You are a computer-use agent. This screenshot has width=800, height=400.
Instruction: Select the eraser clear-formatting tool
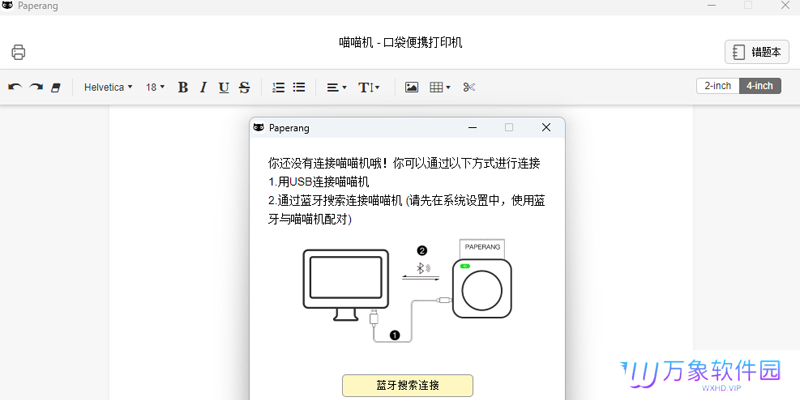(56, 88)
